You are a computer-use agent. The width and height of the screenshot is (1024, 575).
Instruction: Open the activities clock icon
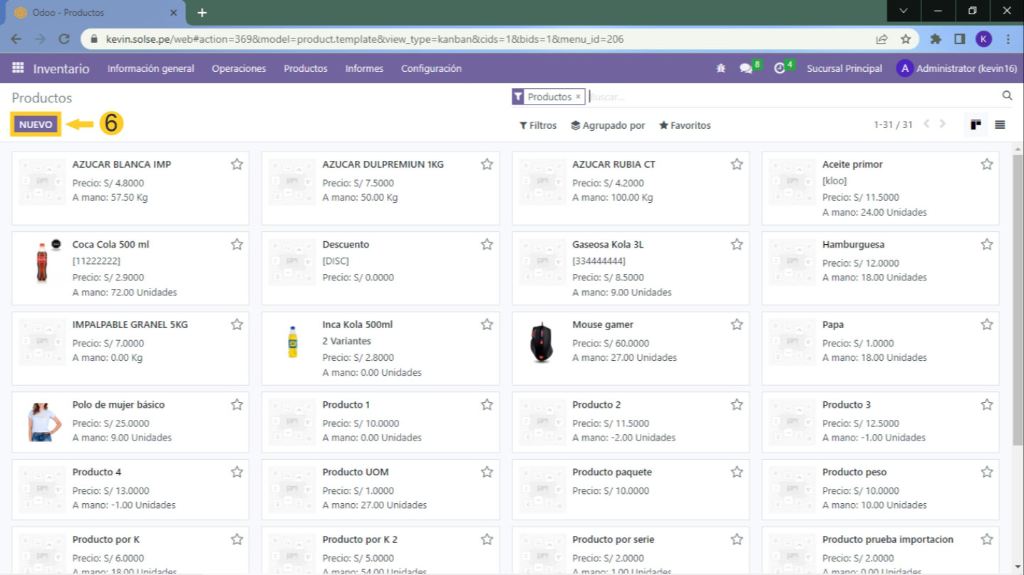pyautogui.click(x=780, y=69)
